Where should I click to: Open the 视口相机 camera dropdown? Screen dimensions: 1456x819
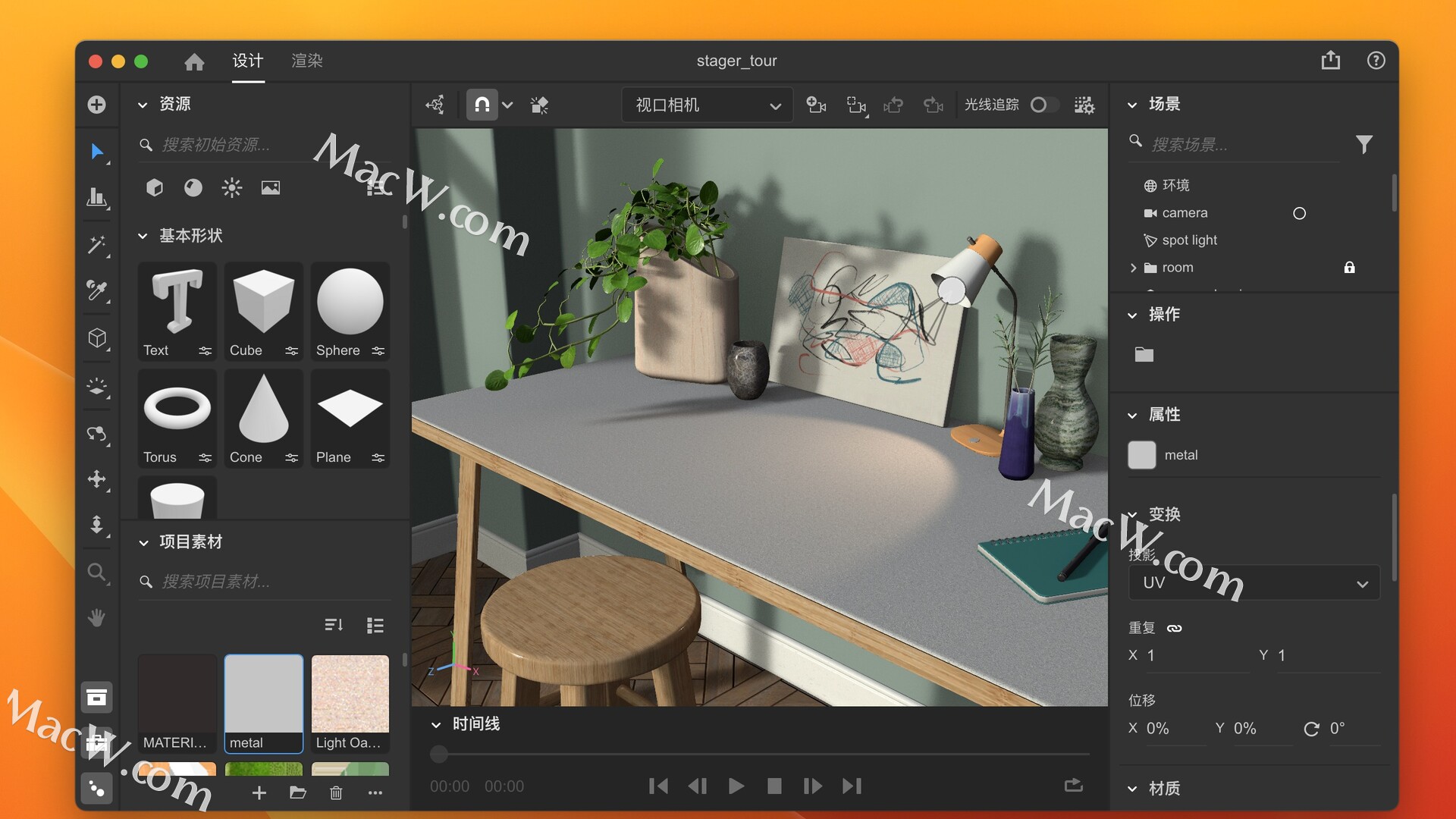[707, 105]
